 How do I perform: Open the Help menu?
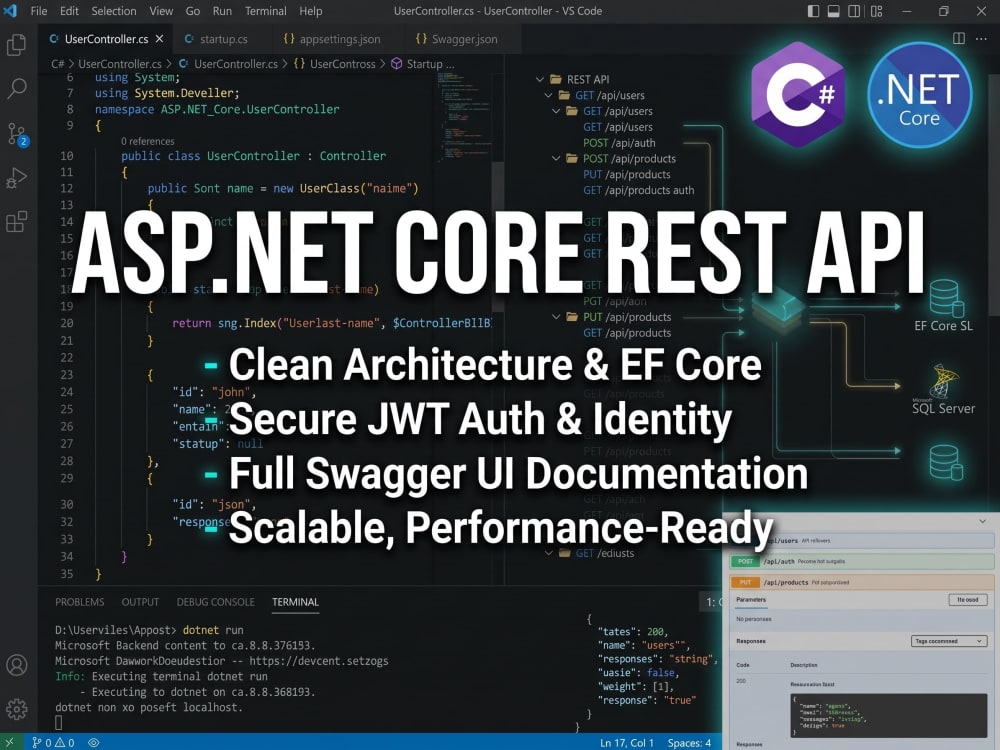point(311,11)
